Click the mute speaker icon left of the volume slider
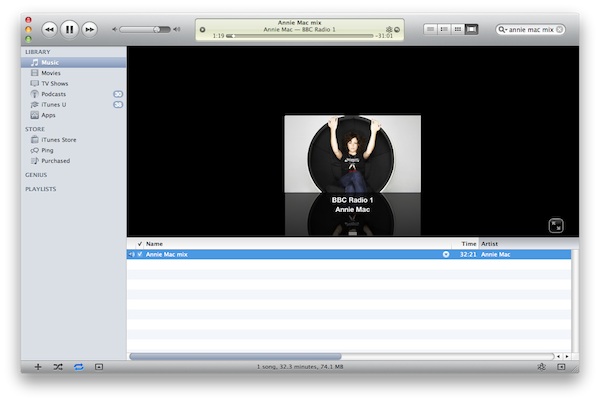Screen dimensions: 600x402 coord(114,29)
